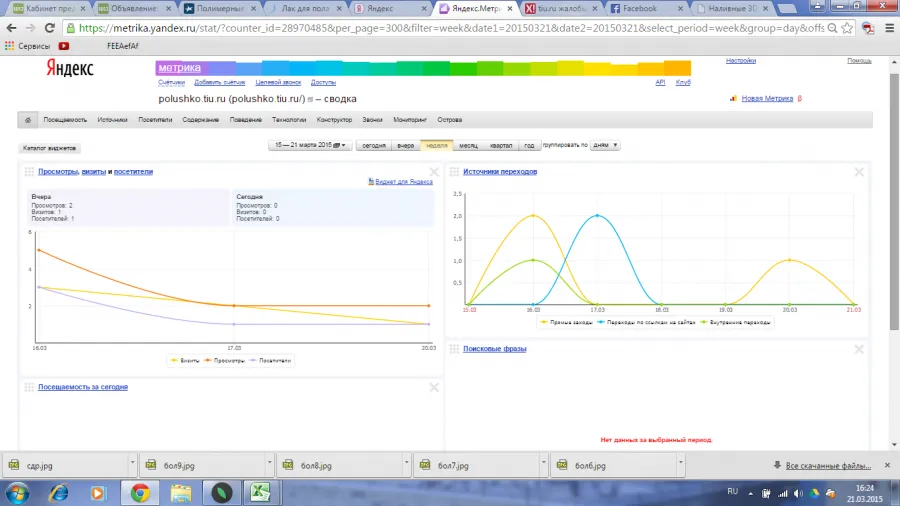Image resolution: width=900 pixels, height=506 pixels.
Task: Open the date range 15–21 марта dropdown
Action: [310, 145]
